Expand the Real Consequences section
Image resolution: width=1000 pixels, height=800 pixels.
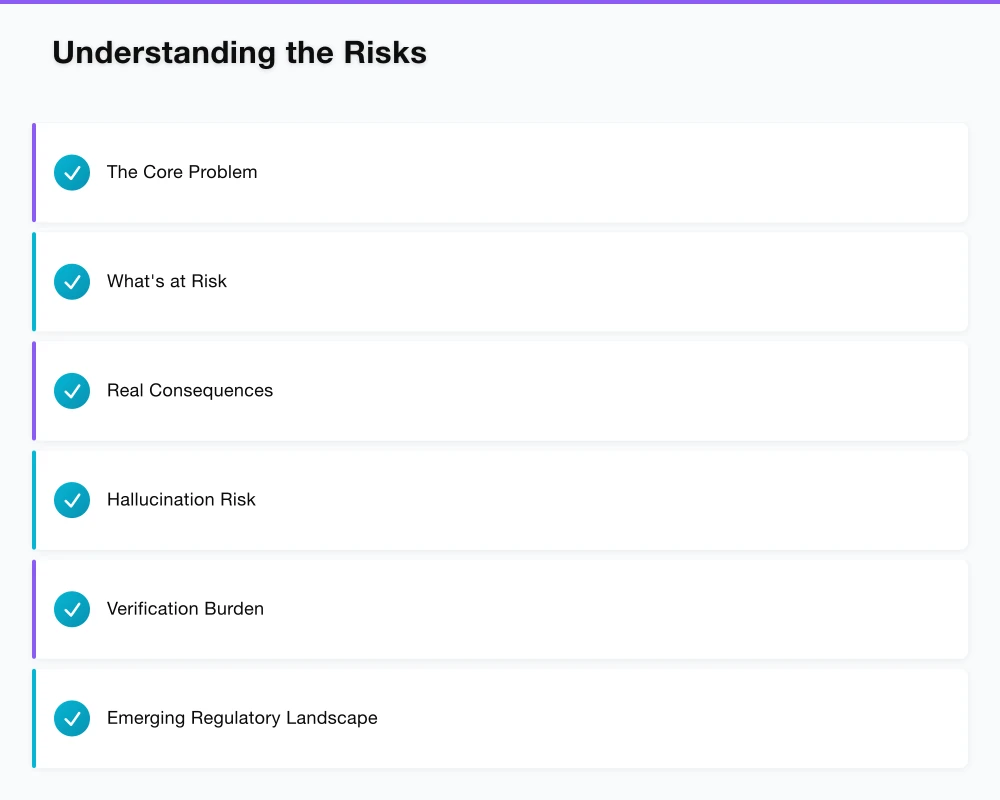500,391
